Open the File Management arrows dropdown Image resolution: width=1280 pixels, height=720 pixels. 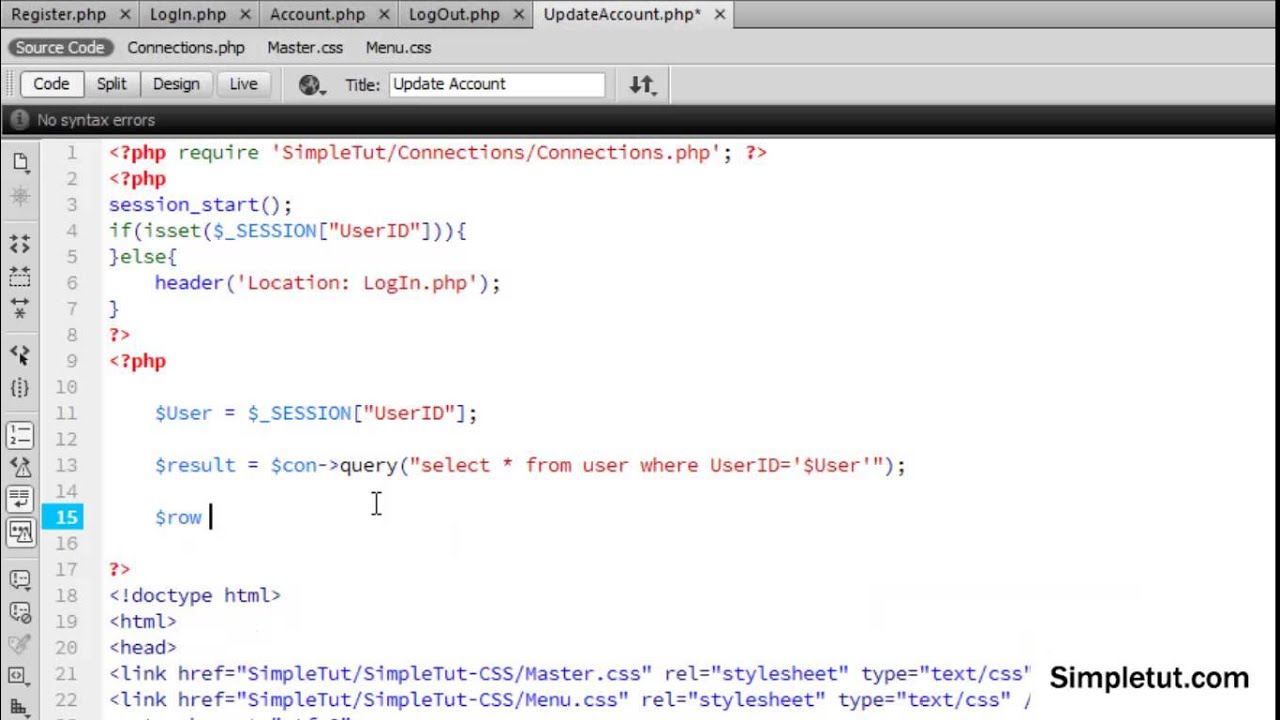pyautogui.click(x=642, y=85)
